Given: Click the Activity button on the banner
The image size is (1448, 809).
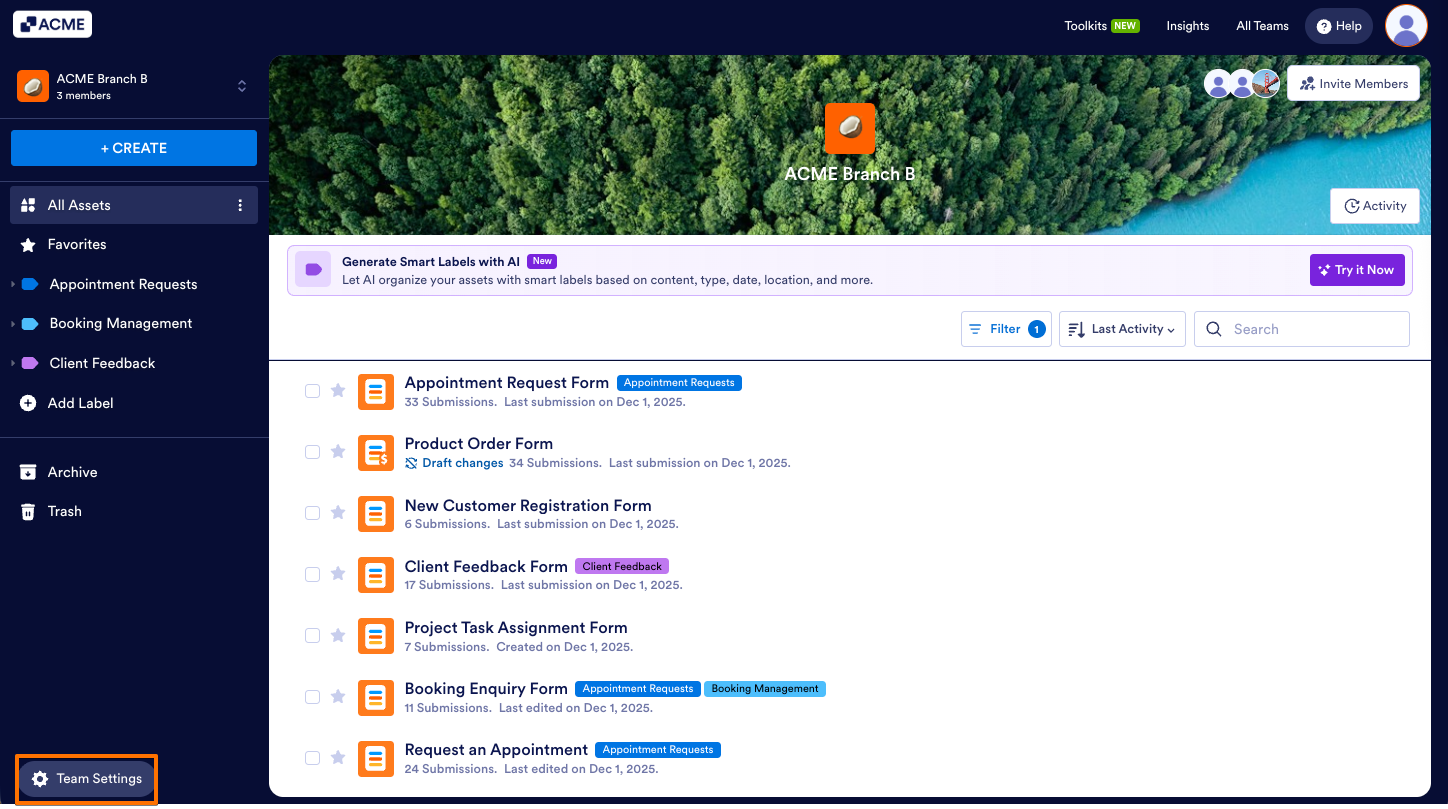Looking at the screenshot, I should pyautogui.click(x=1375, y=206).
